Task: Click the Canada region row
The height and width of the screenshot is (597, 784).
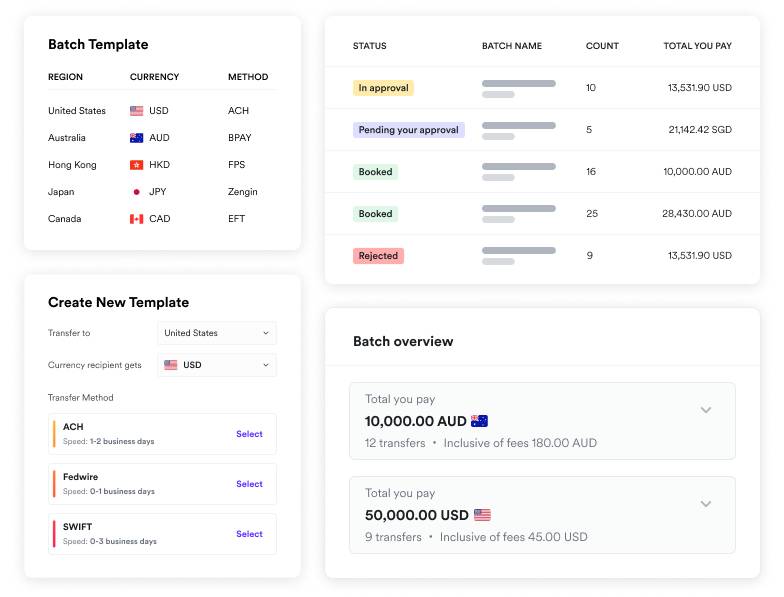Action: [x=162, y=218]
